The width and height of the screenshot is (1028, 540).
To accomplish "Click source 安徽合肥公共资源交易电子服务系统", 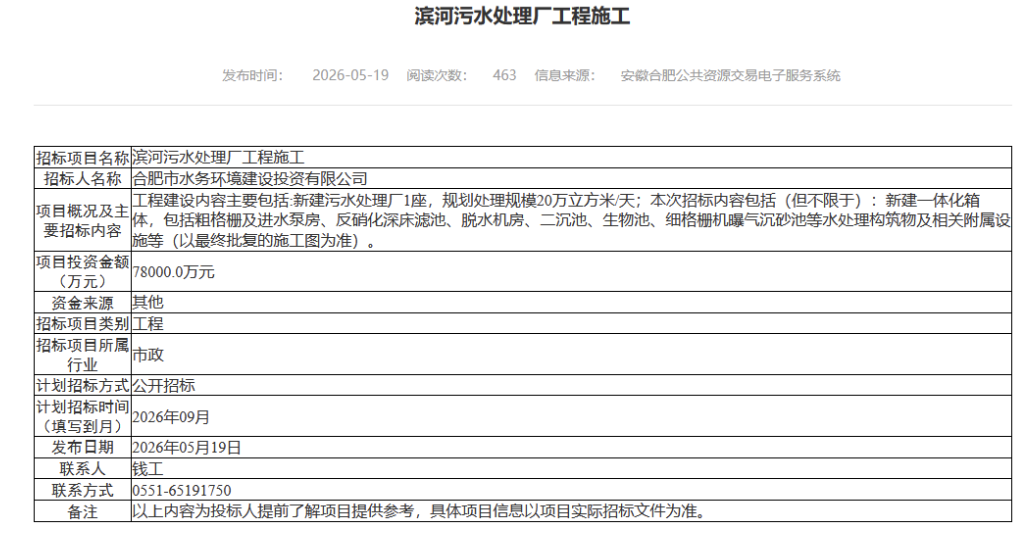I will [x=730, y=75].
